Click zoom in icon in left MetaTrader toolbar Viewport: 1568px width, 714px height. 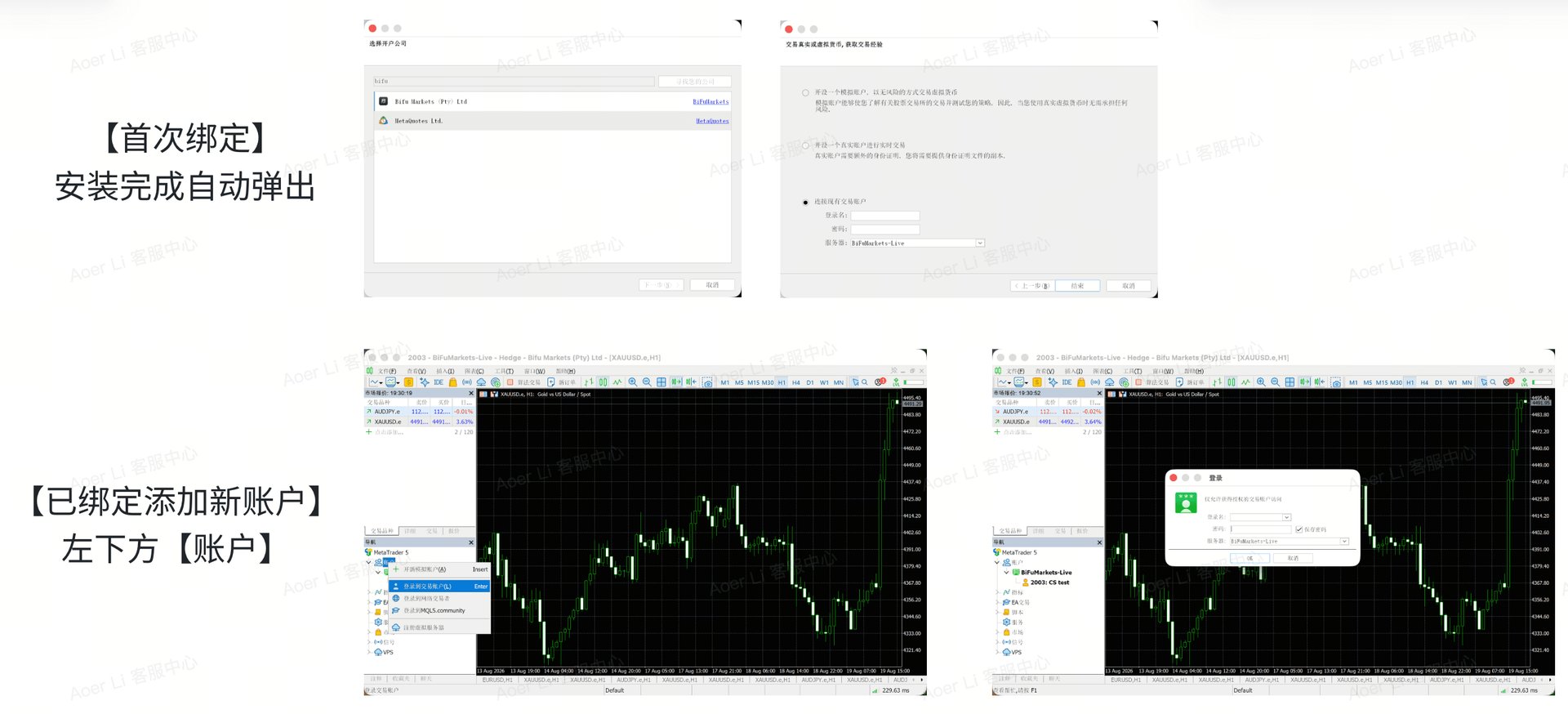coord(632,382)
